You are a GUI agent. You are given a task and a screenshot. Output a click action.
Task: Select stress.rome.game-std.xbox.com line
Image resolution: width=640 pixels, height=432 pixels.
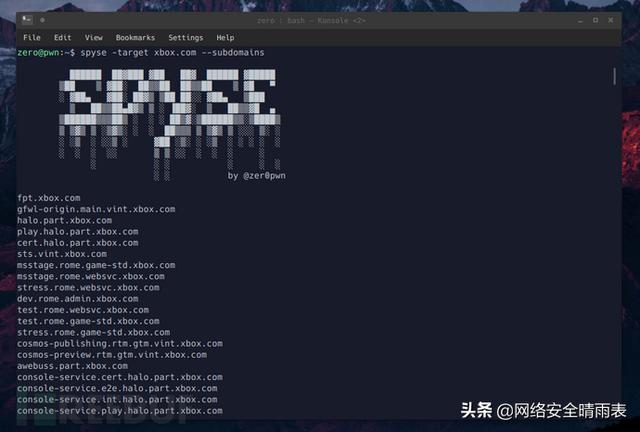click(x=93, y=332)
